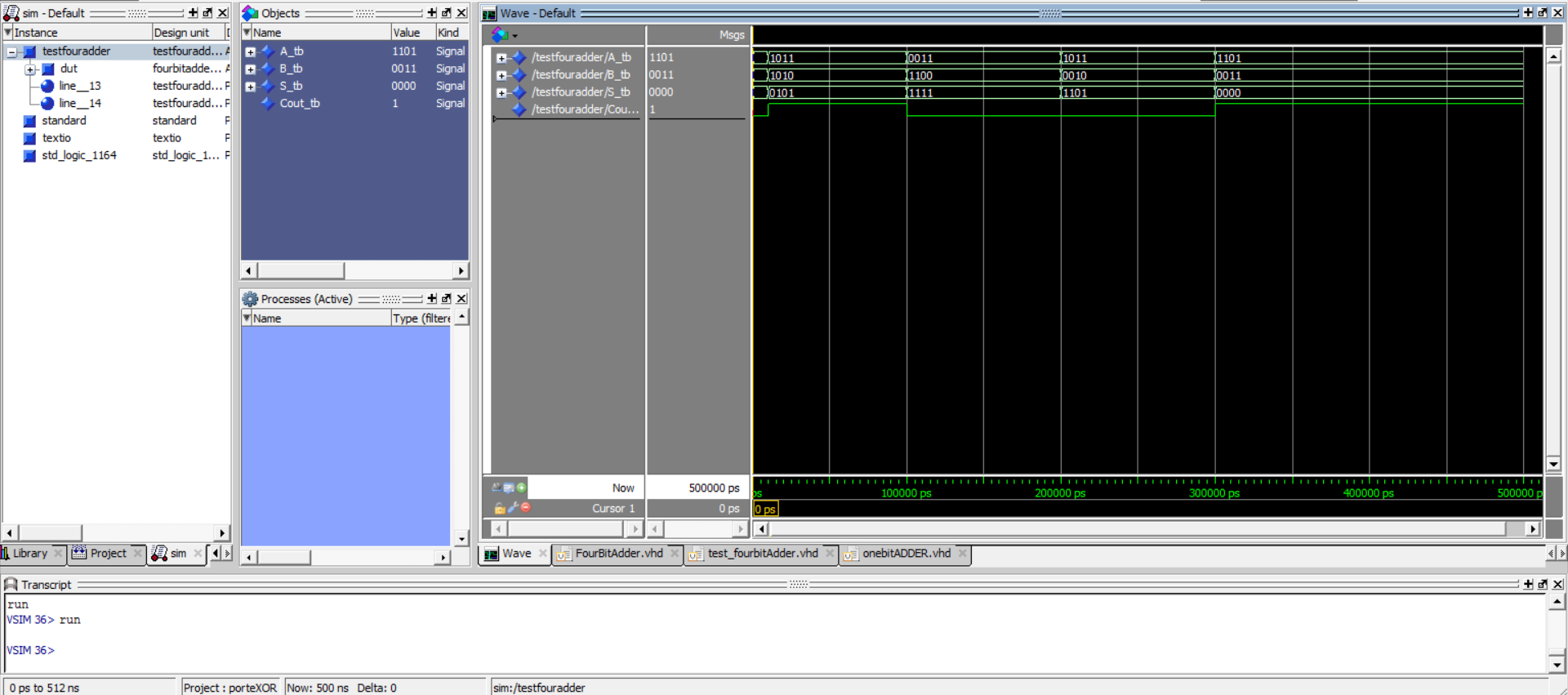Viewport: 1568px width, 695px height.
Task: Click the yellow 0 ps cursor marker
Action: pyautogui.click(x=765, y=509)
